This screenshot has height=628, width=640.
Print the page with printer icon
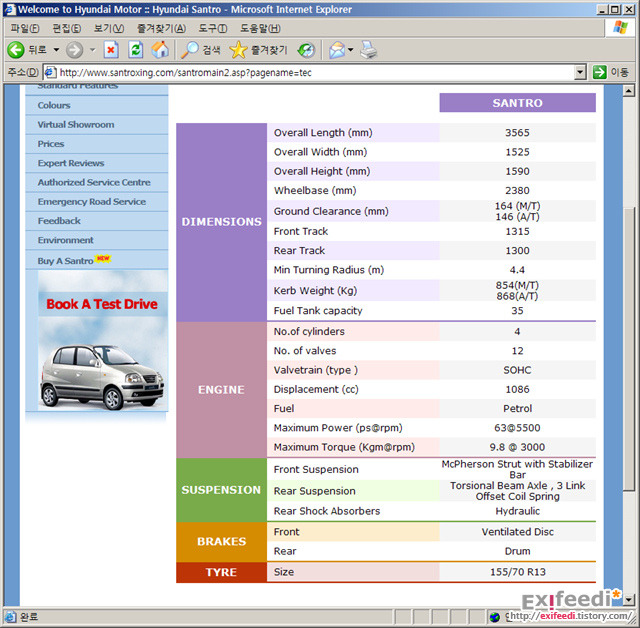(x=369, y=50)
